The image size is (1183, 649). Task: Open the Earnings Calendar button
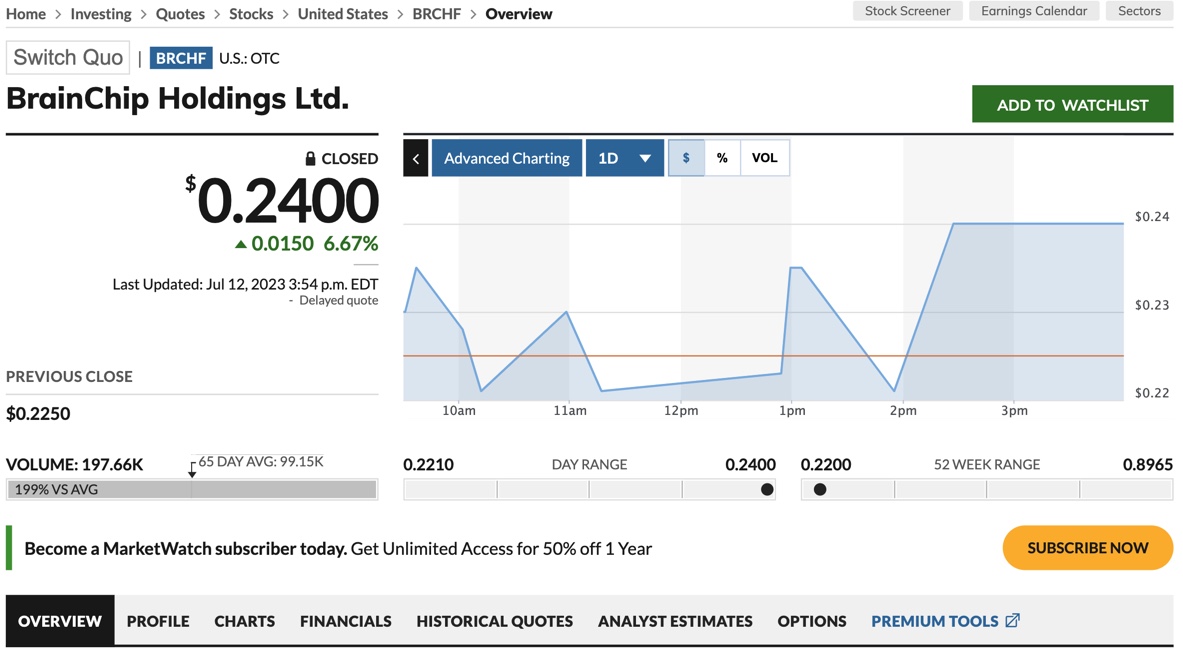pos(1034,11)
